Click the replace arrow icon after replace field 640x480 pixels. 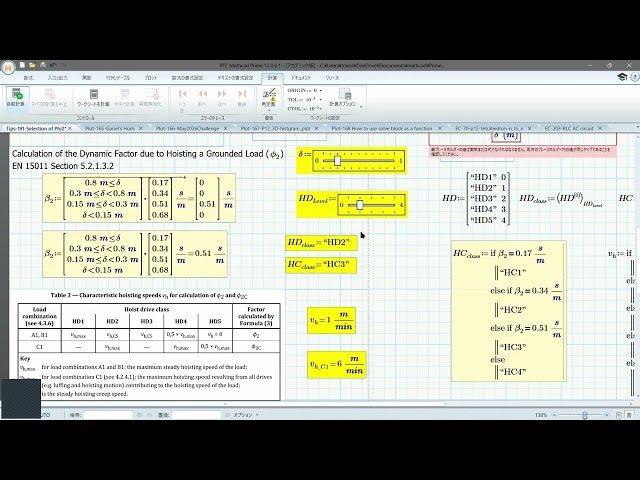(x=227, y=415)
